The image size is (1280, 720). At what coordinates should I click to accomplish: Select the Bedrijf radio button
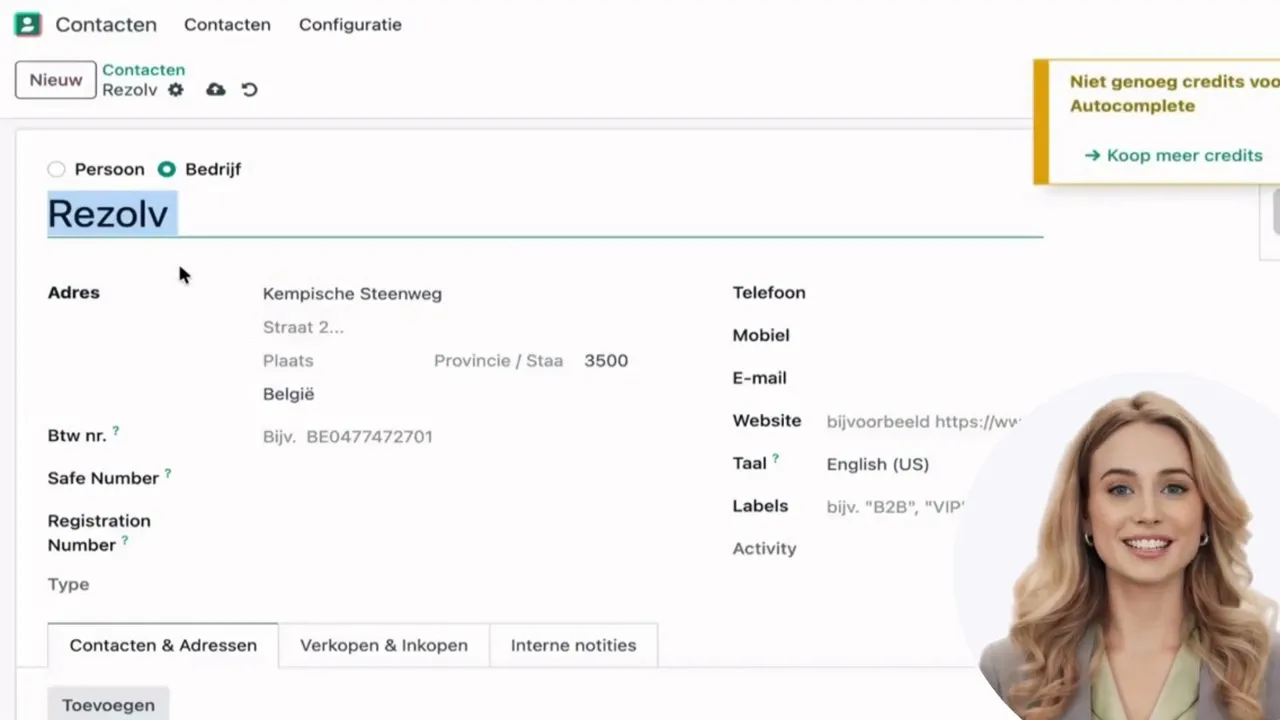(167, 169)
